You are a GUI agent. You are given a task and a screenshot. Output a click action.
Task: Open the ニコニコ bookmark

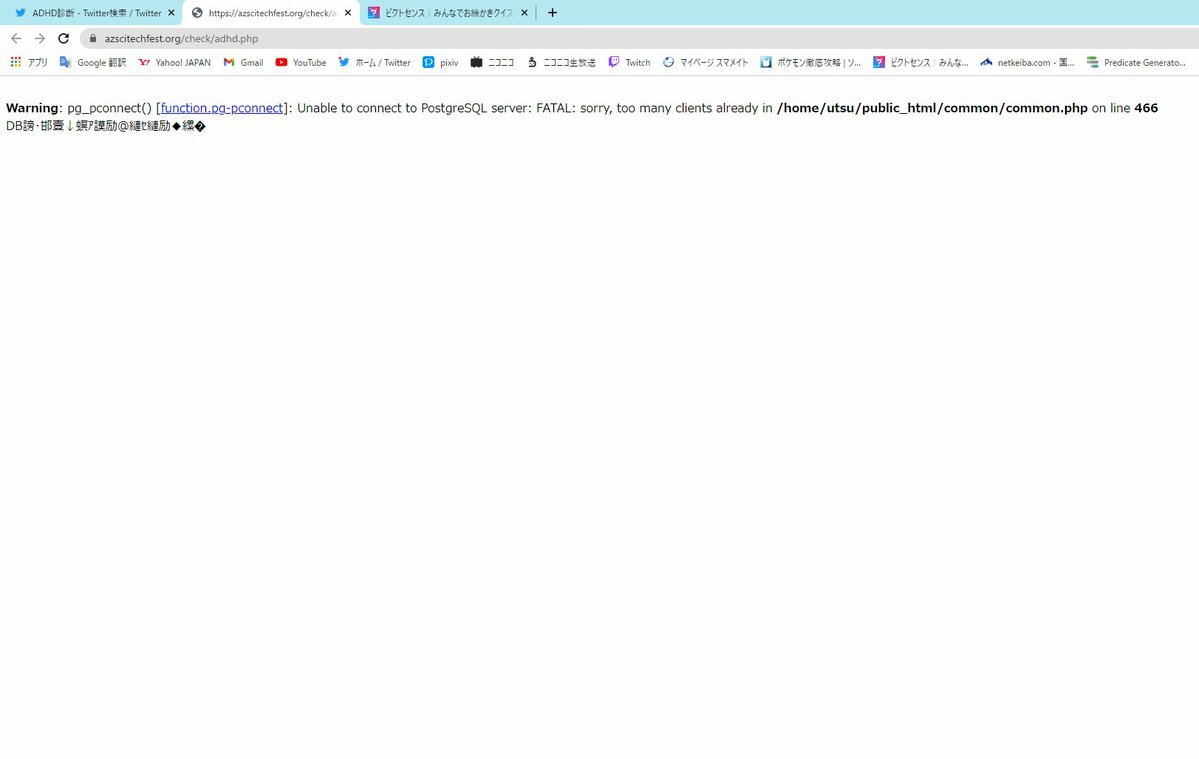coord(492,63)
